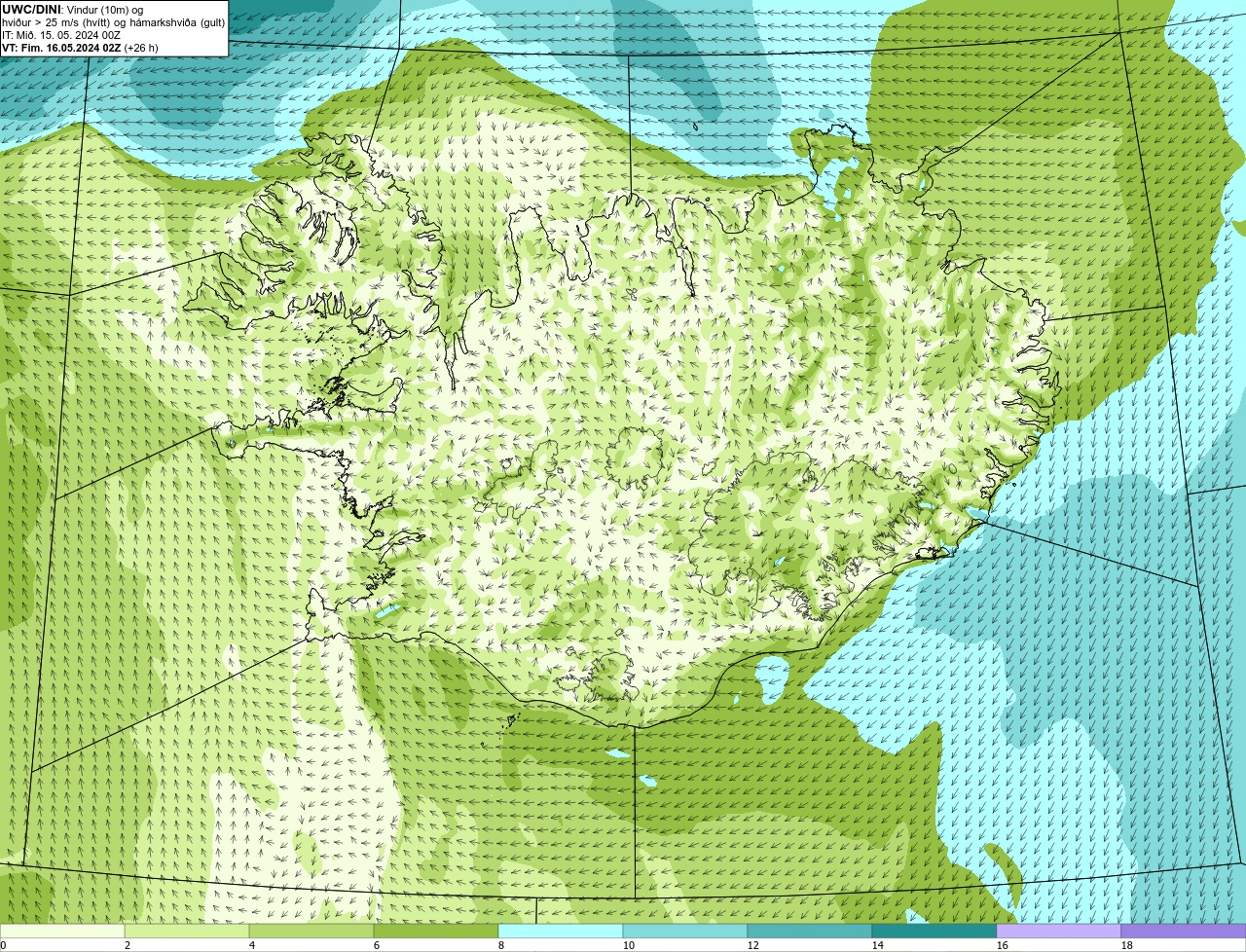This screenshot has height=952, width=1246.
Task: Click the dark green 6–8 m/s legend swatch
Action: coord(436,931)
